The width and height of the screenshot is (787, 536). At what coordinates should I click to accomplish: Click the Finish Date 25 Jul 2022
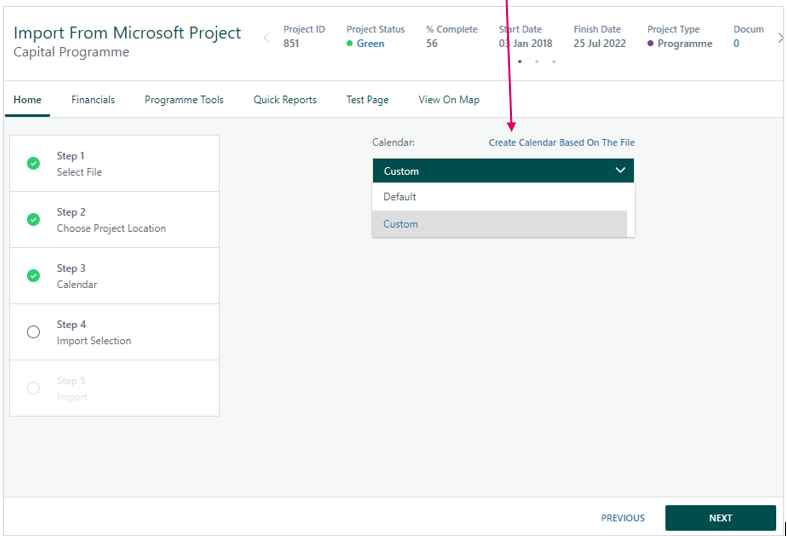[599, 44]
